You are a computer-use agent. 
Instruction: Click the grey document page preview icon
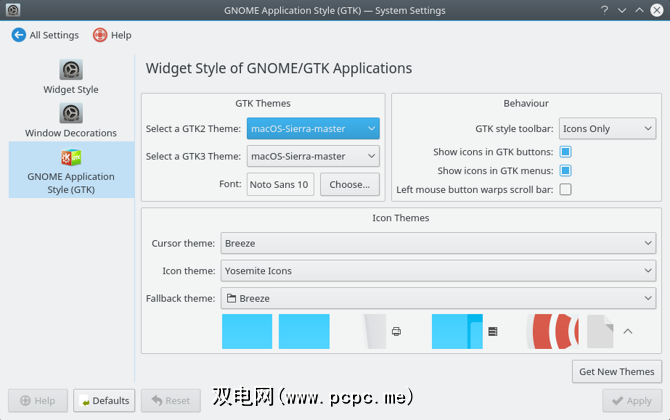pyautogui.click(x=600, y=332)
